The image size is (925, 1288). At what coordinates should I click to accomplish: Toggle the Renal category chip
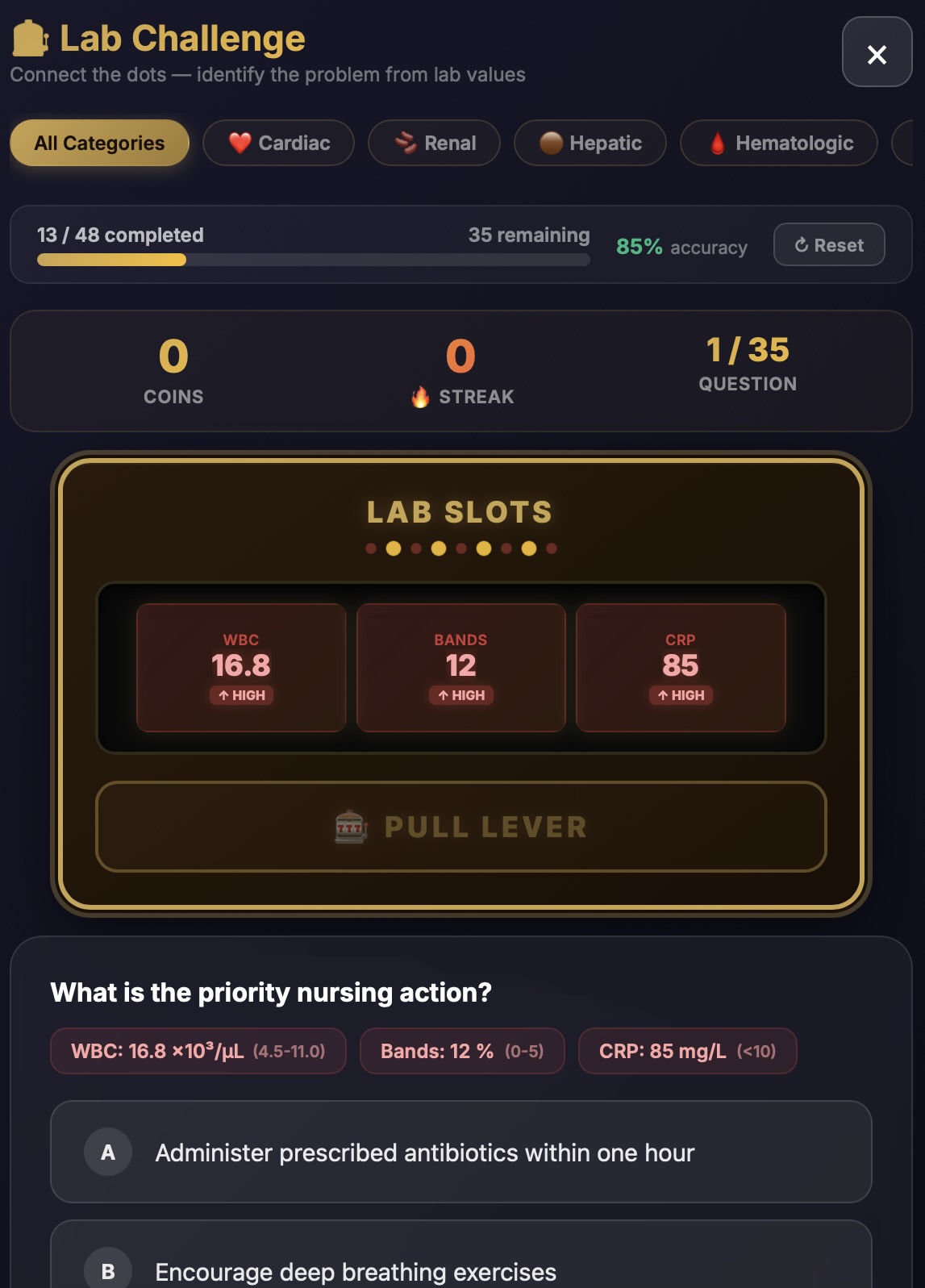(434, 143)
